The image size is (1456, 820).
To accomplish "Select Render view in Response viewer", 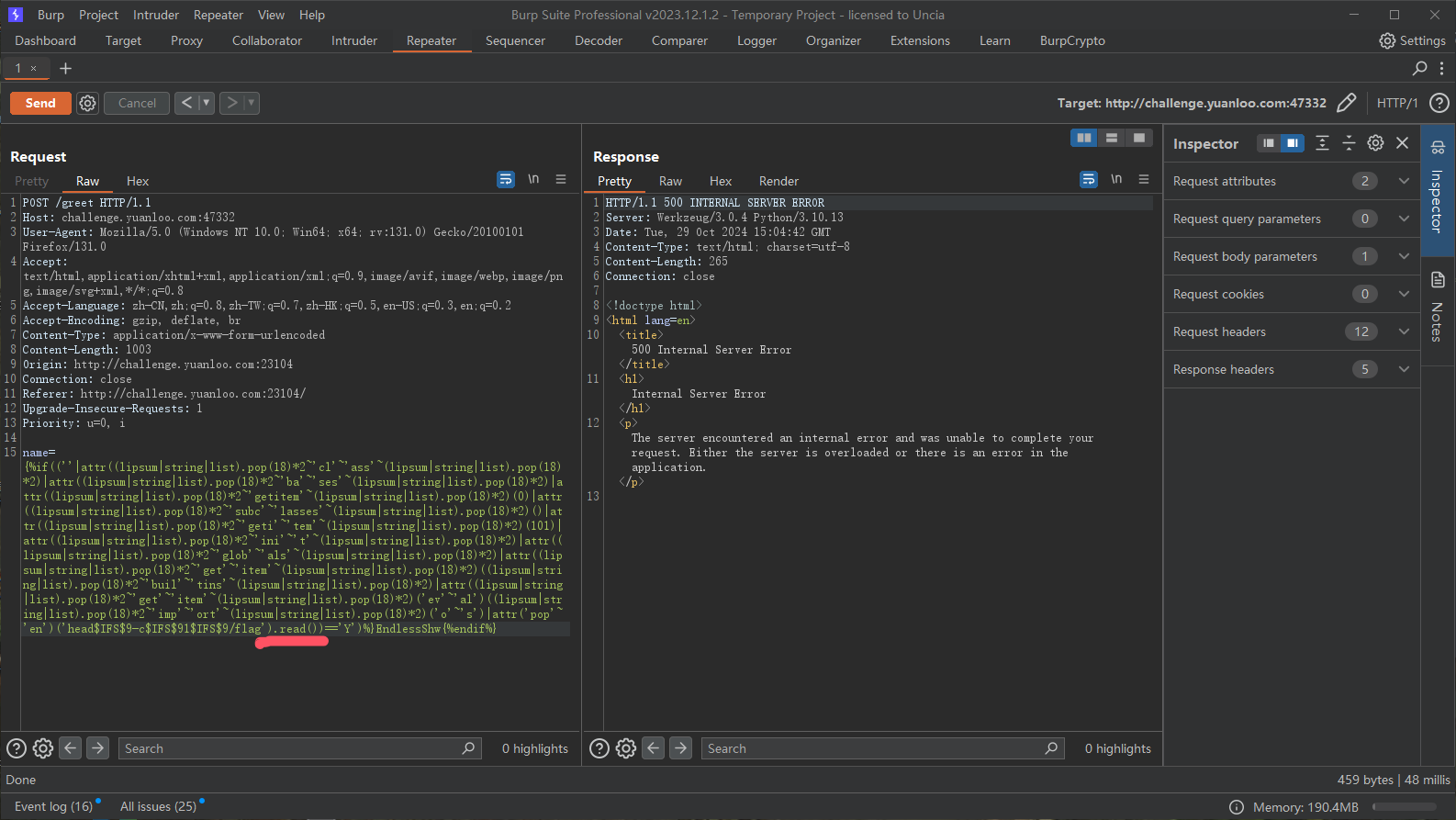I will click(x=778, y=181).
